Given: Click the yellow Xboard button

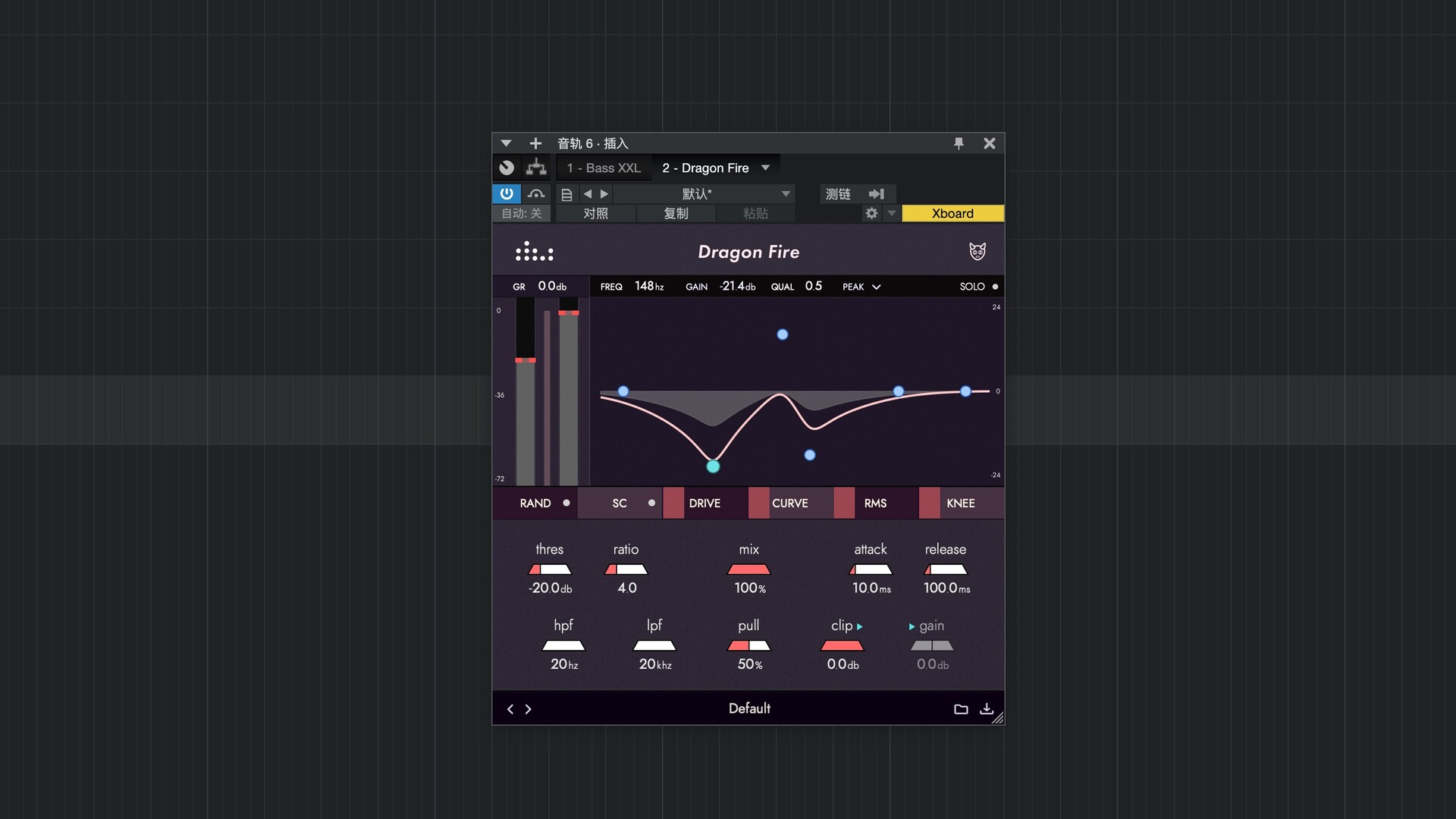Looking at the screenshot, I should [952, 214].
